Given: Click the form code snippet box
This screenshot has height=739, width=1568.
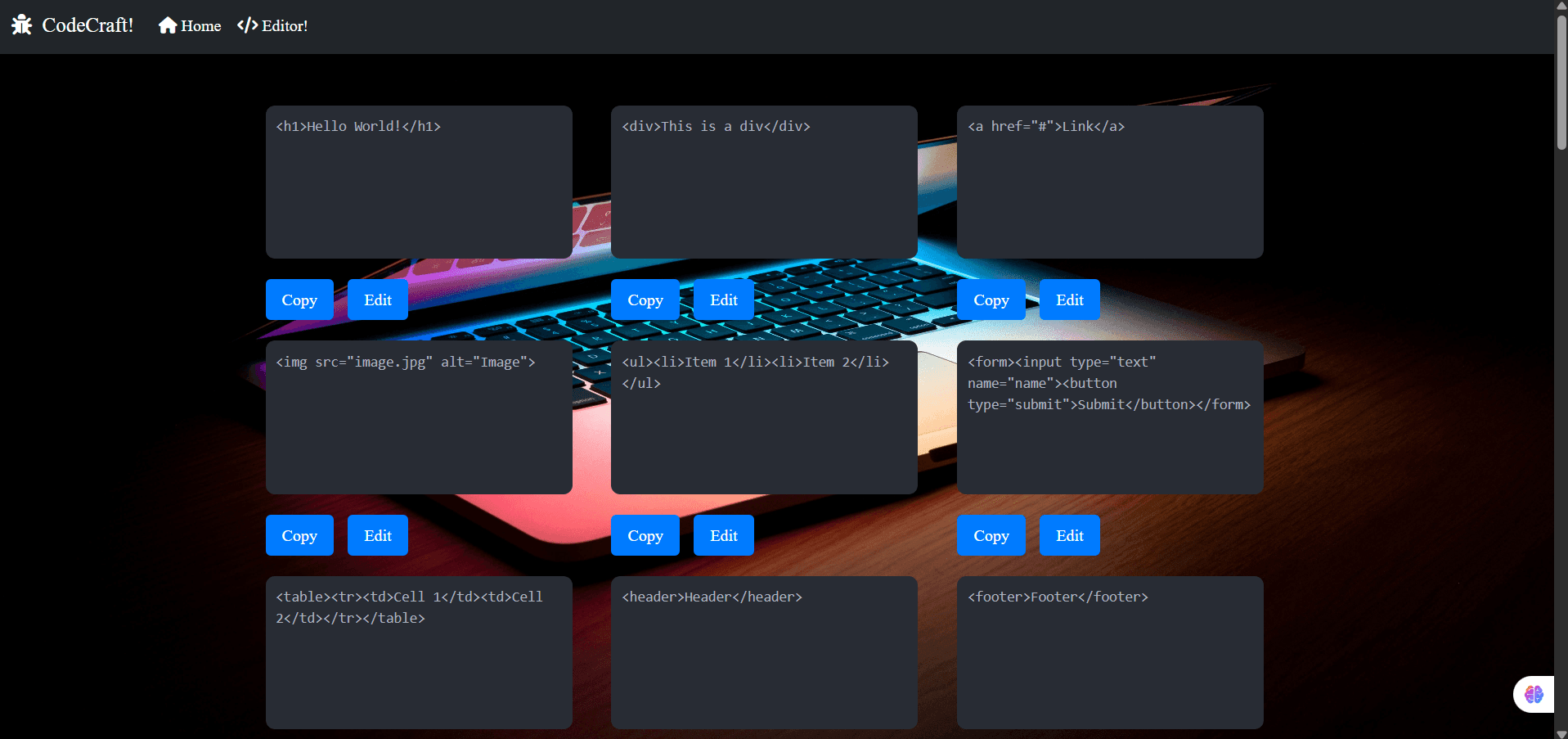Looking at the screenshot, I should click(1110, 417).
